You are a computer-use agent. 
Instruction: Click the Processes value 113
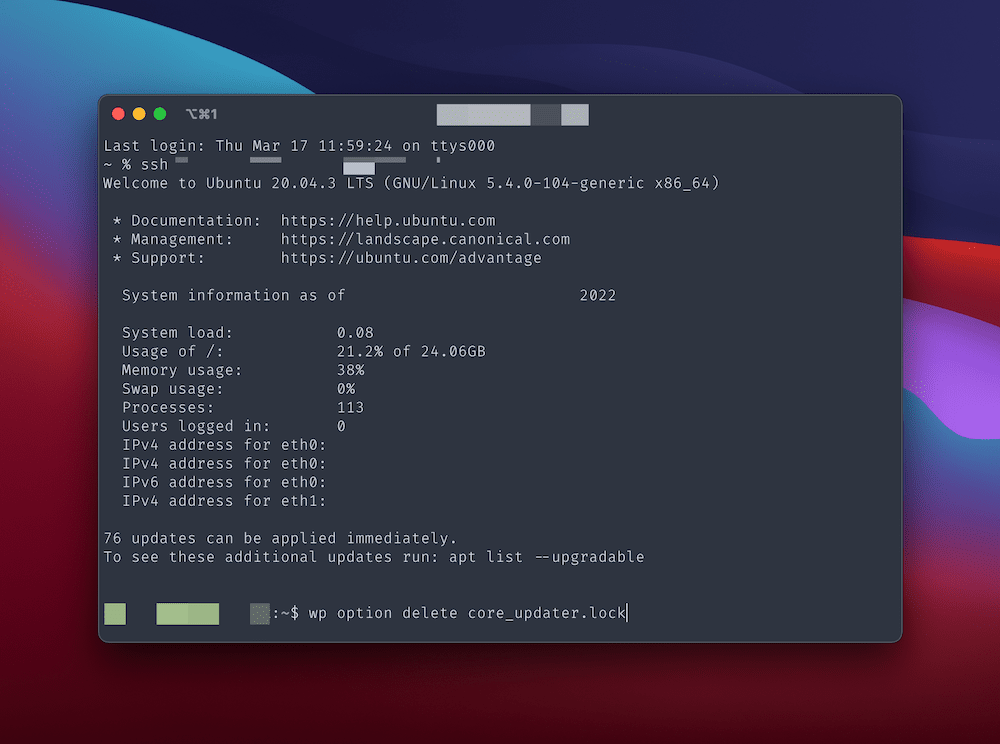[351, 407]
